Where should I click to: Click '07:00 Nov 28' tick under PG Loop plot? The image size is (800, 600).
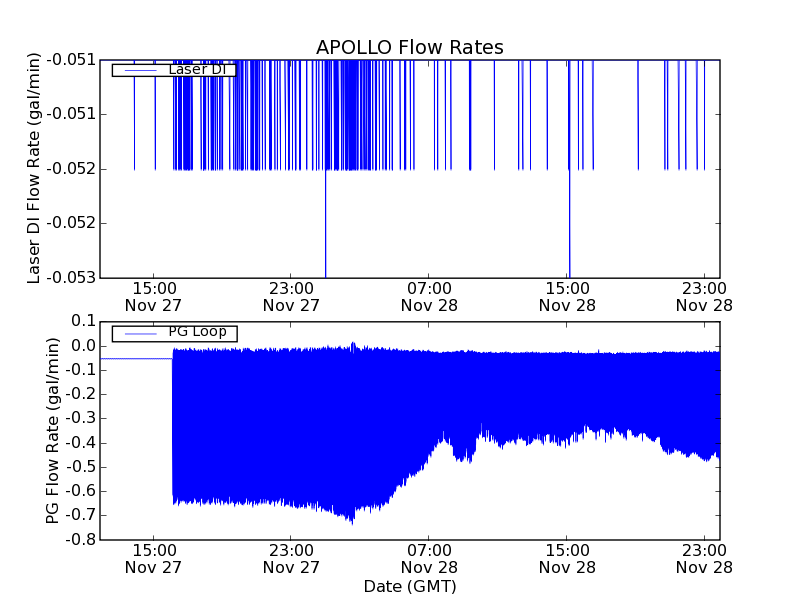(x=429, y=559)
